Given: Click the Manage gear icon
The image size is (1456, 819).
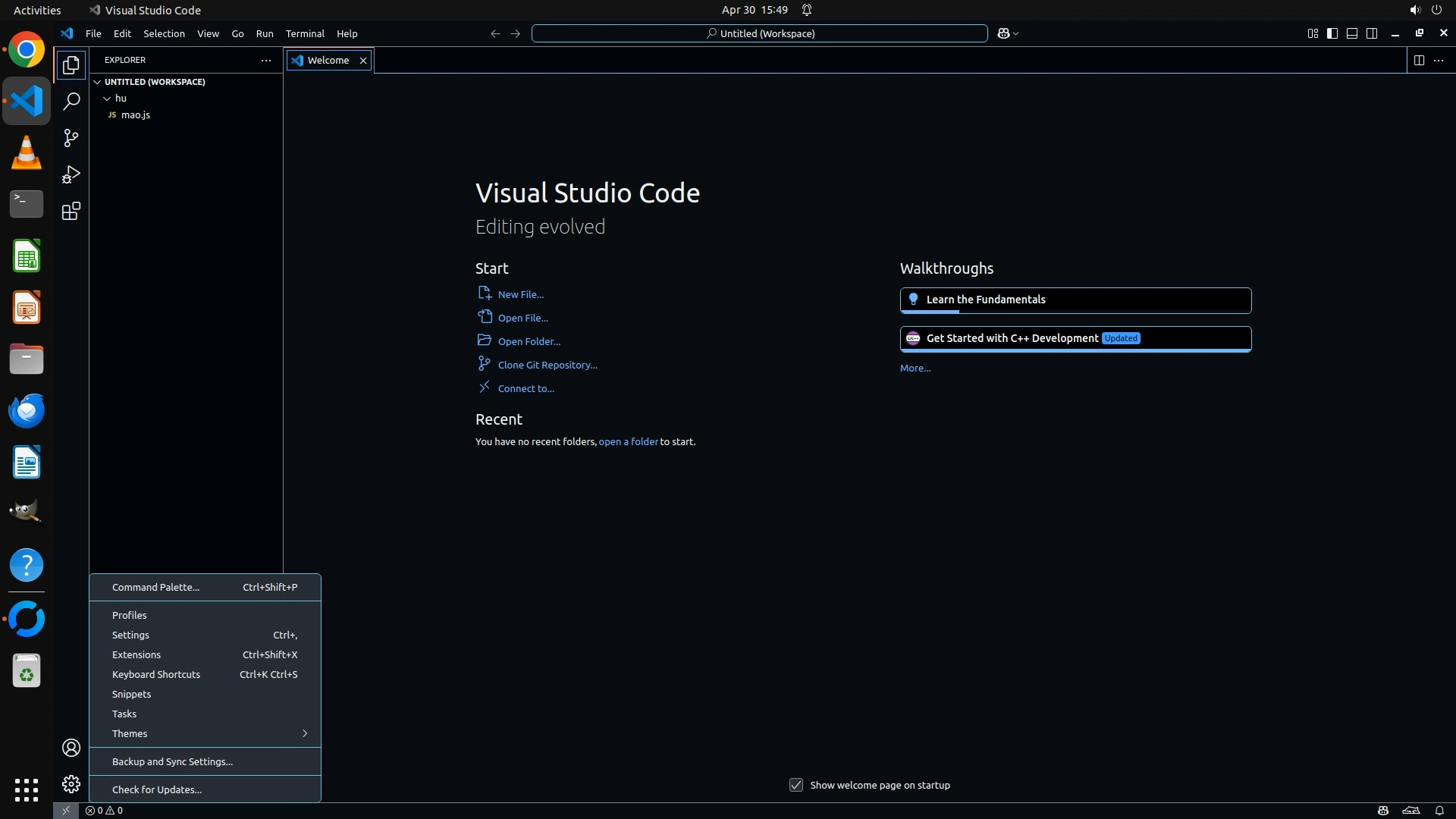Looking at the screenshot, I should point(71,784).
